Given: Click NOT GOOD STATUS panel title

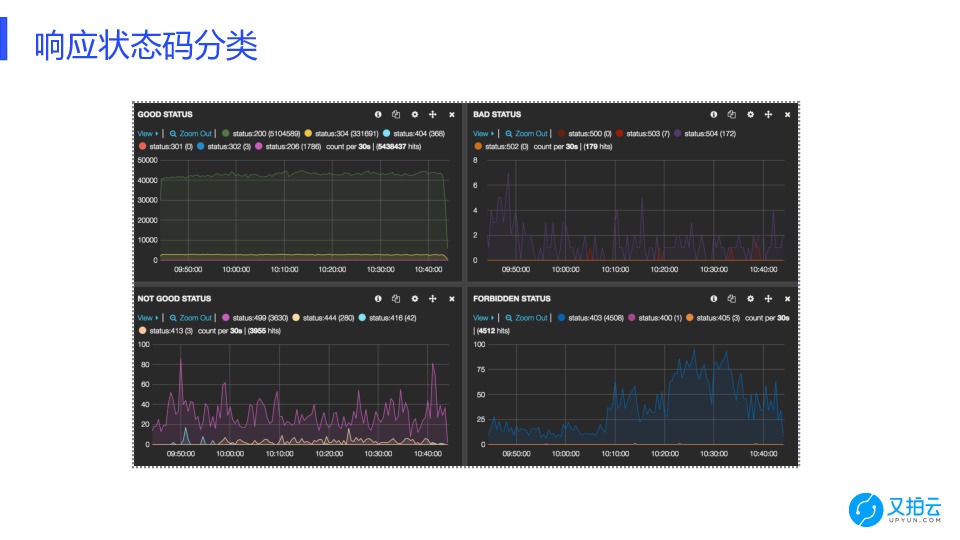Looking at the screenshot, I should click(x=174, y=299).
